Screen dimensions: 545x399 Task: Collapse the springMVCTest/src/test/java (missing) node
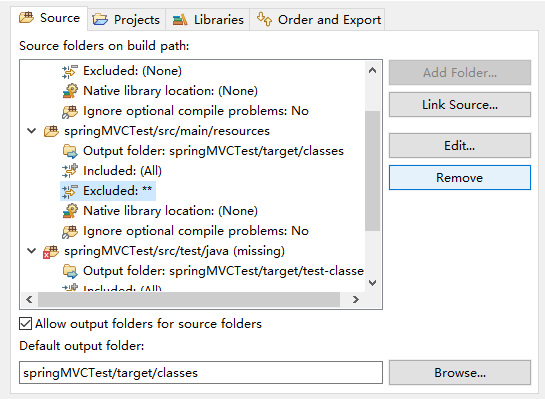coord(32,251)
